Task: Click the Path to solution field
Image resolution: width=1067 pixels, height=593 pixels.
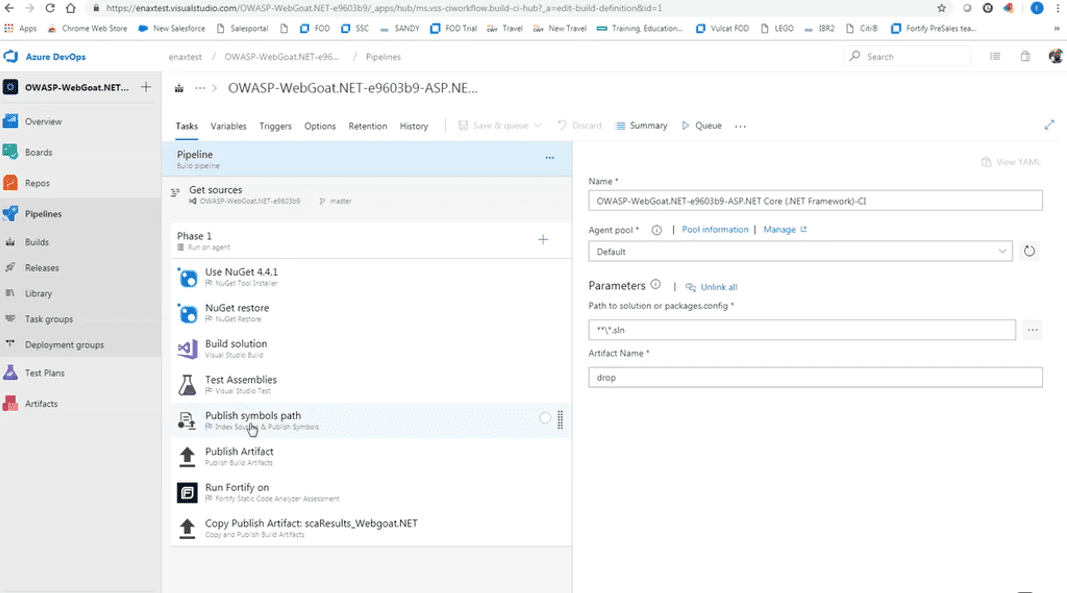Action: pos(802,330)
